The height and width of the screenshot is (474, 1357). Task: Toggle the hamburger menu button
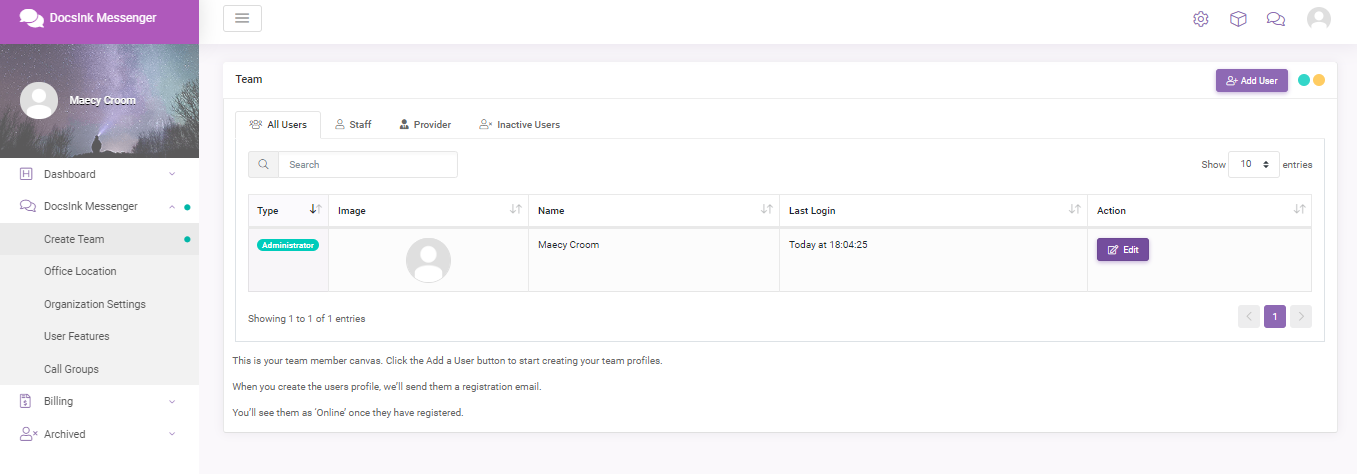(242, 18)
